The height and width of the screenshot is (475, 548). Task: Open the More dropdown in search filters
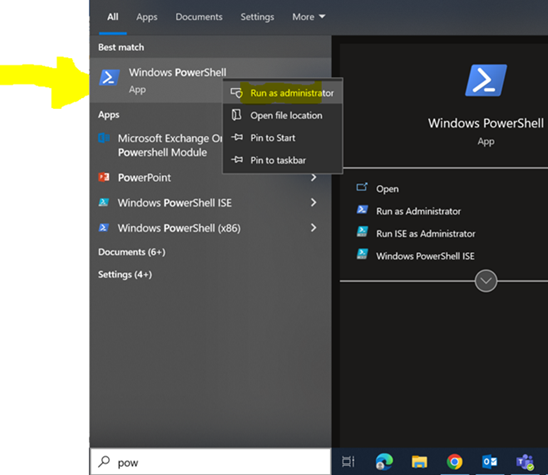pos(309,17)
